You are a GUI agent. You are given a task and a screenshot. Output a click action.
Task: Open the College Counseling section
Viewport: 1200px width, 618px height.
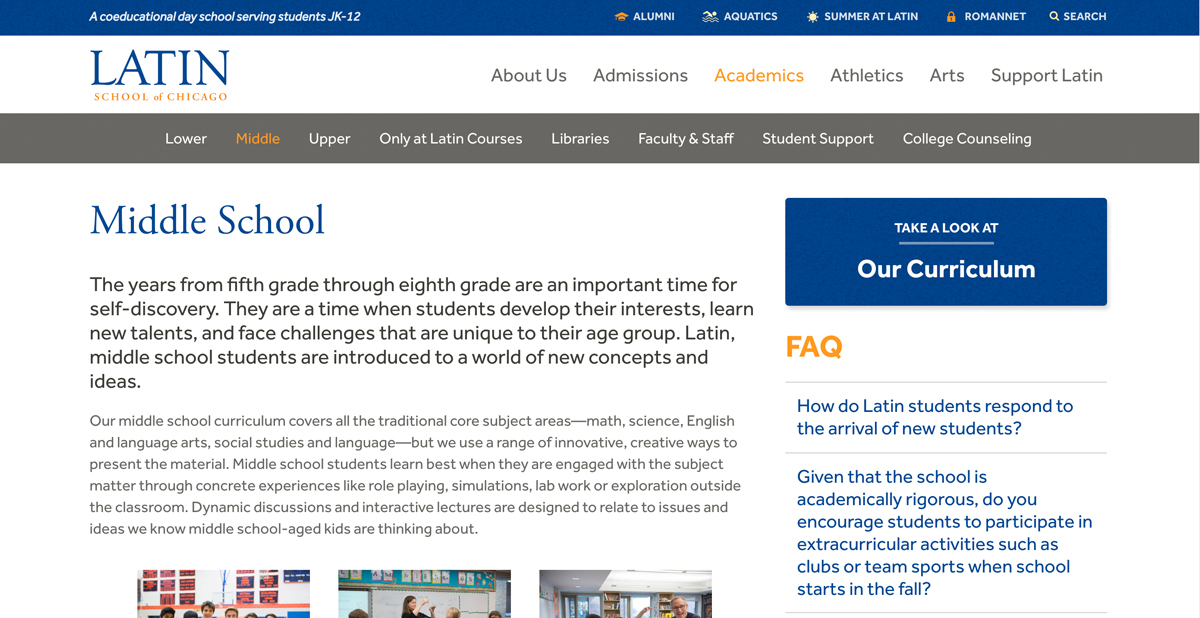[x=967, y=138]
